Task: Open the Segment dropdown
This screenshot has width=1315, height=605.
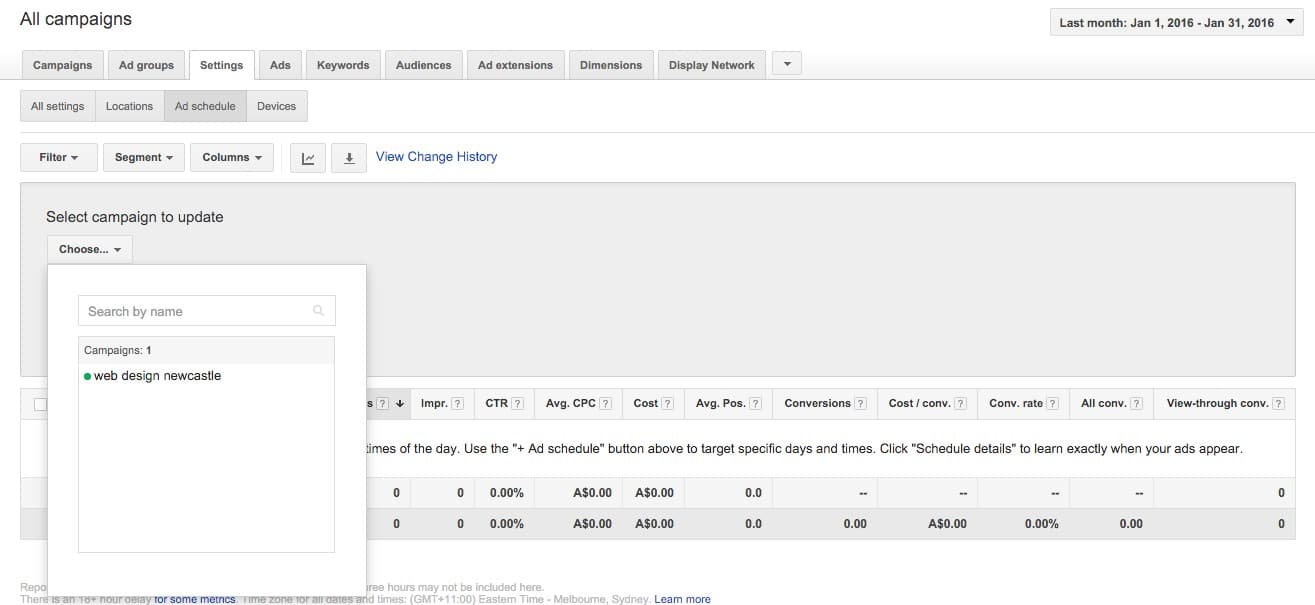Action: [143, 157]
